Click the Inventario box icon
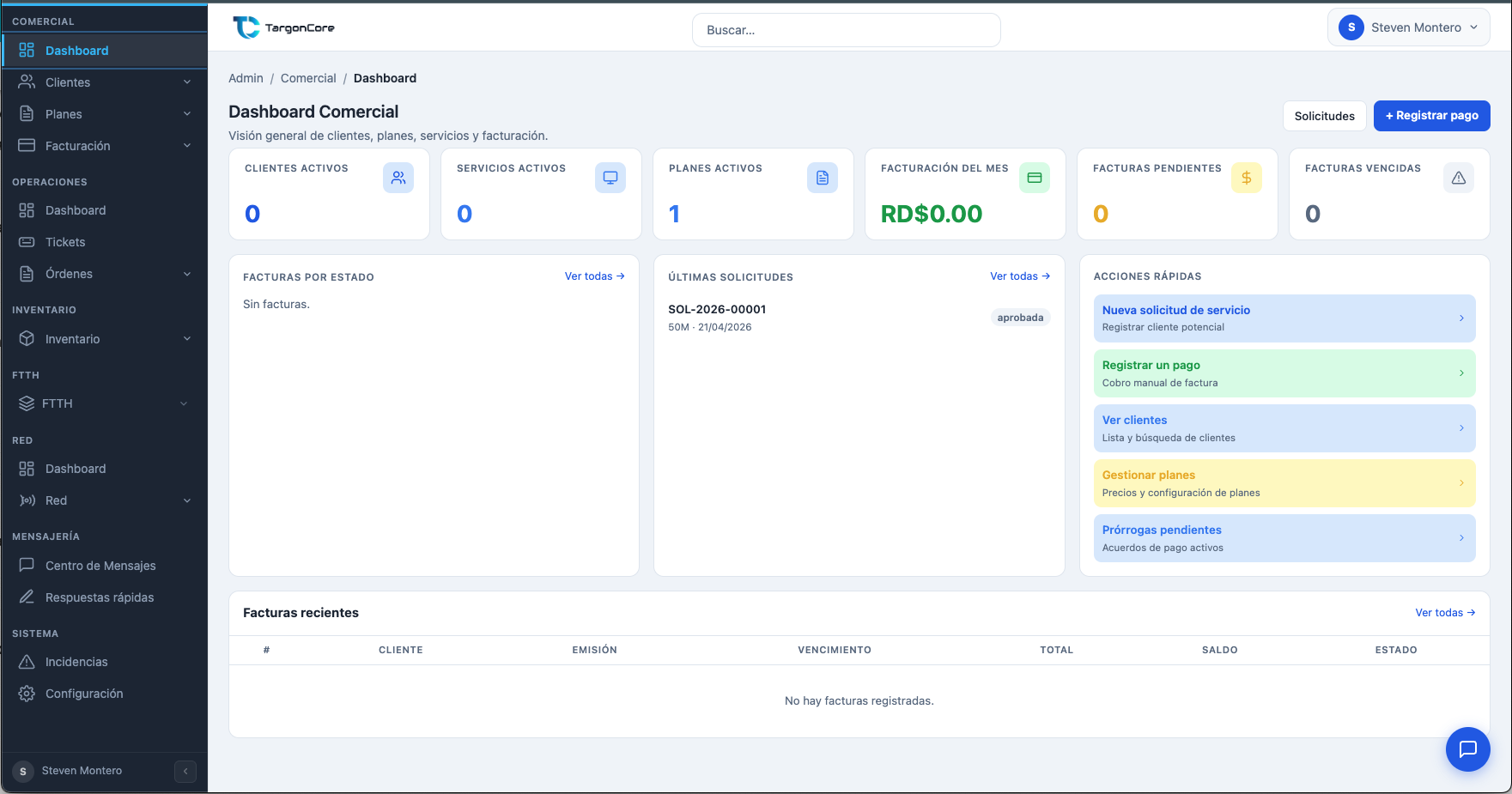 [x=27, y=338]
